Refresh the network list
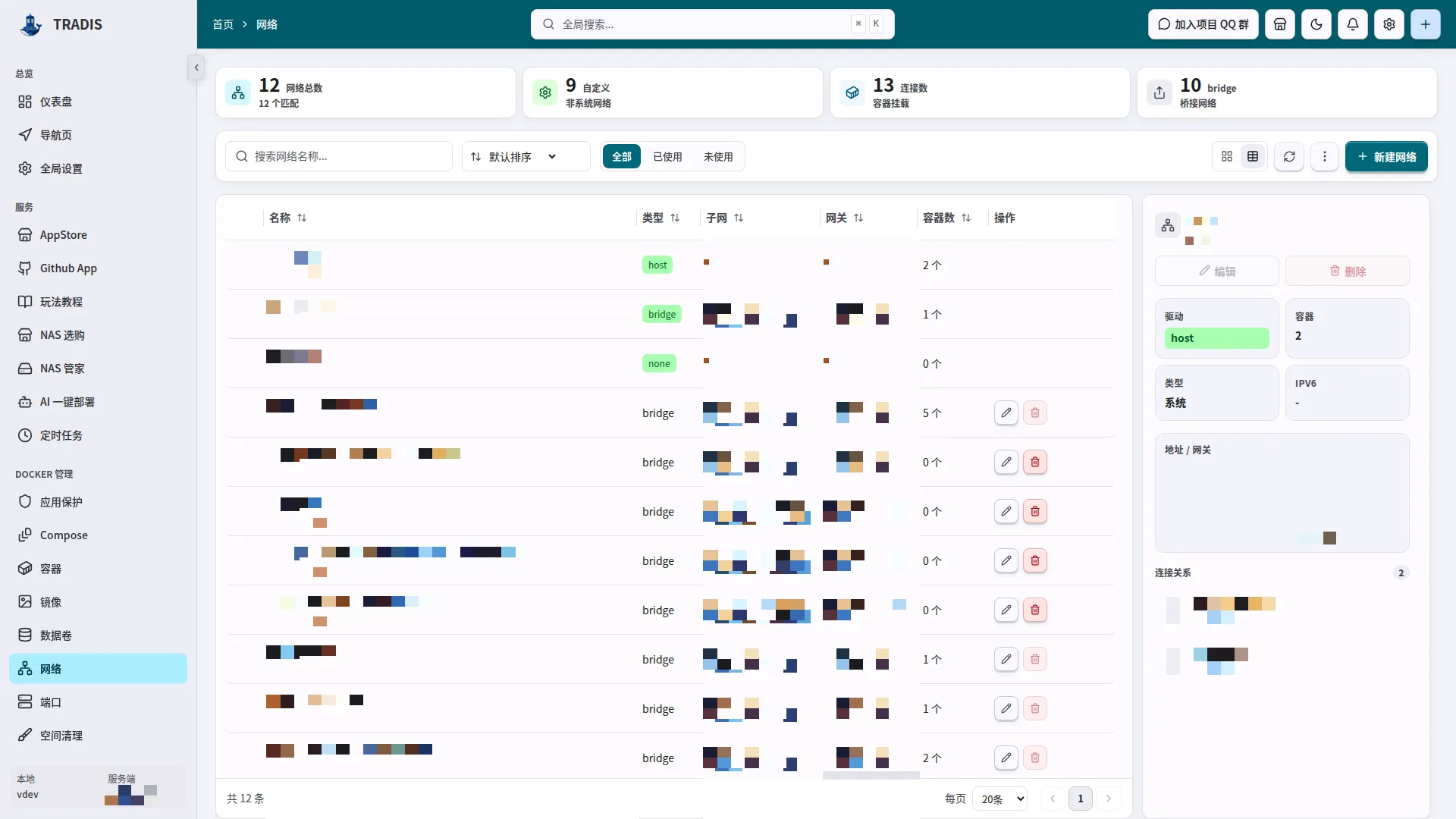The width and height of the screenshot is (1456, 819). [1289, 156]
